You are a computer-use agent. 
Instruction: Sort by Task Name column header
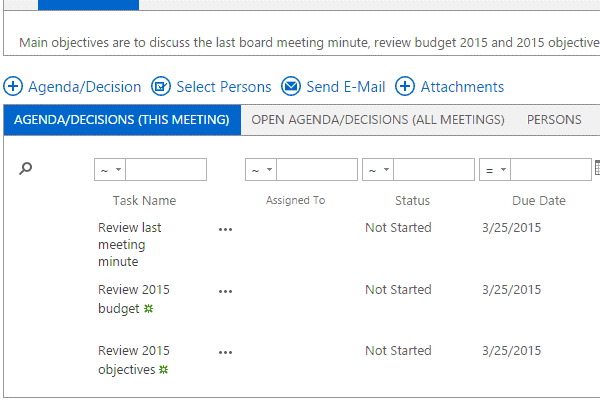point(144,201)
